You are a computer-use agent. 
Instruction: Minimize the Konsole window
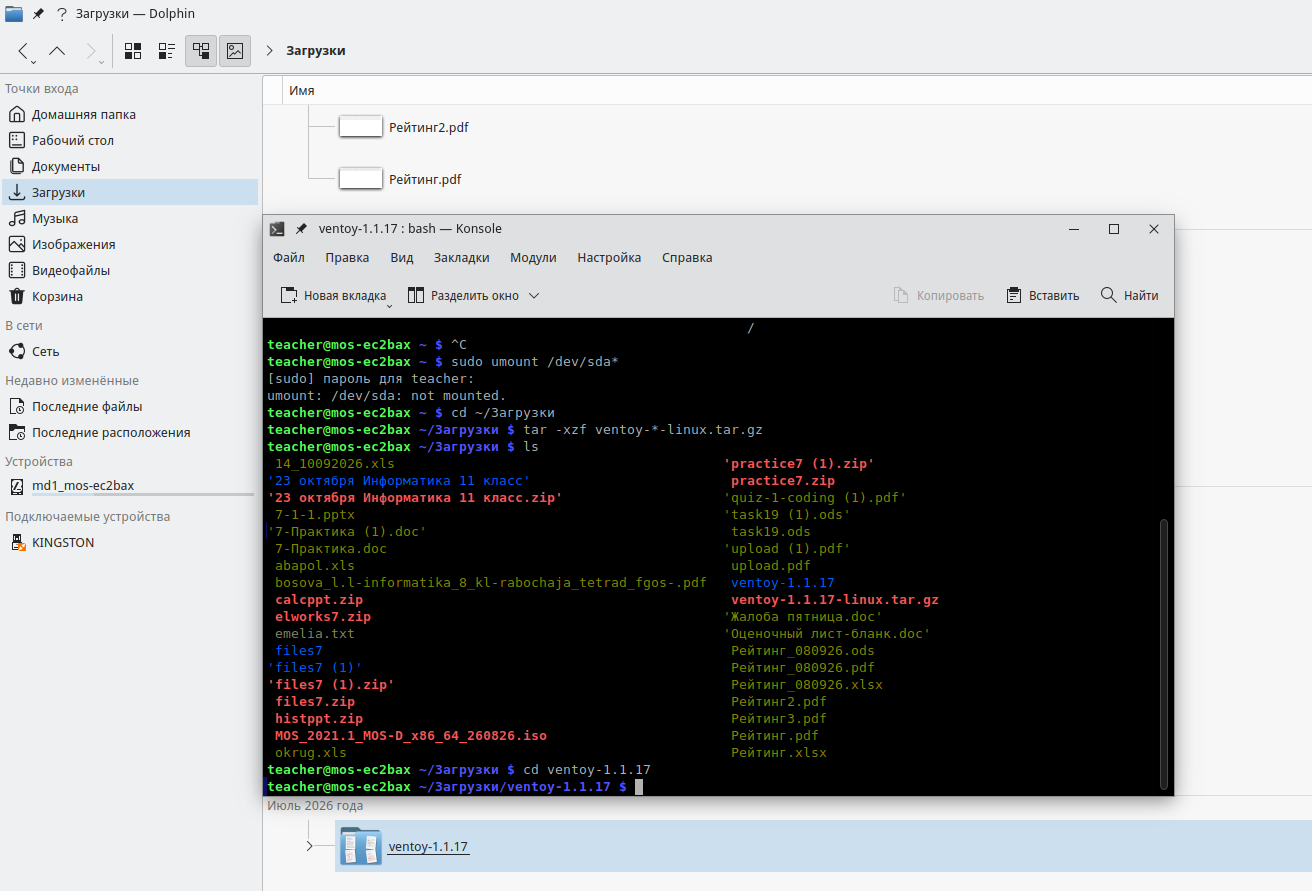(x=1073, y=229)
